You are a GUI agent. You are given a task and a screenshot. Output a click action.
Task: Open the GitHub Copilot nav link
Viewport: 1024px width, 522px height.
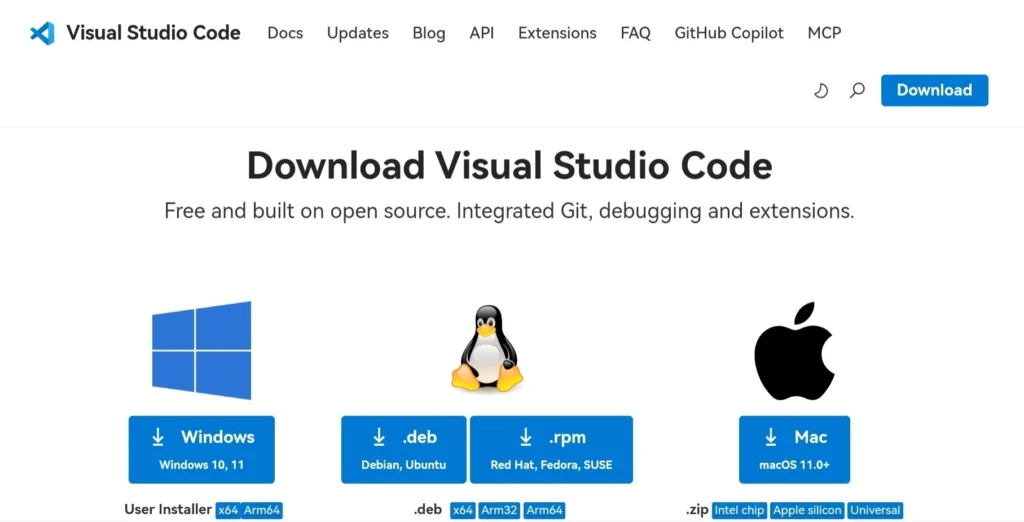tap(729, 33)
